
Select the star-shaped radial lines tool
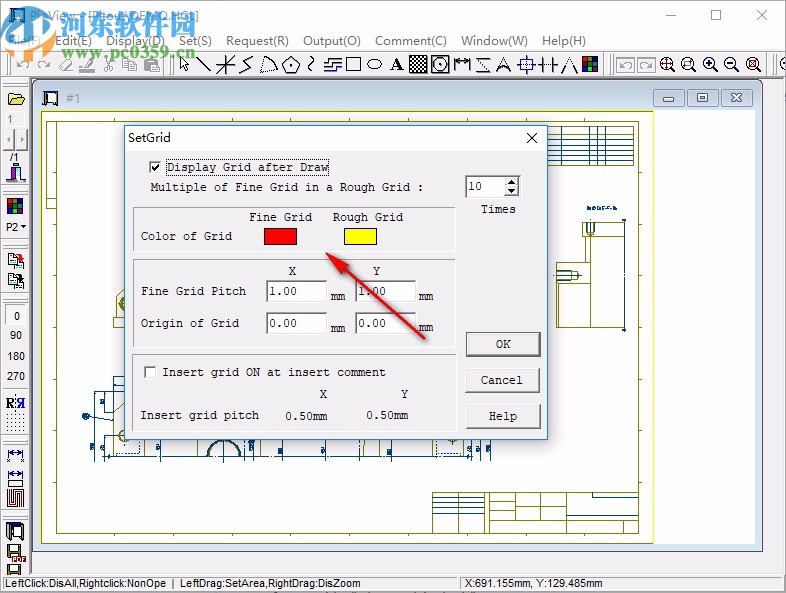(226, 64)
